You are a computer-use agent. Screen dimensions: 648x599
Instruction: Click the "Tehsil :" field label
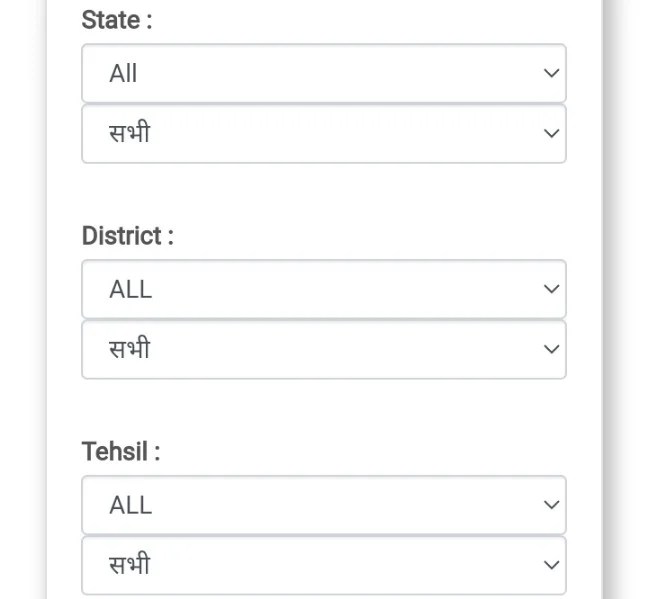(120, 452)
